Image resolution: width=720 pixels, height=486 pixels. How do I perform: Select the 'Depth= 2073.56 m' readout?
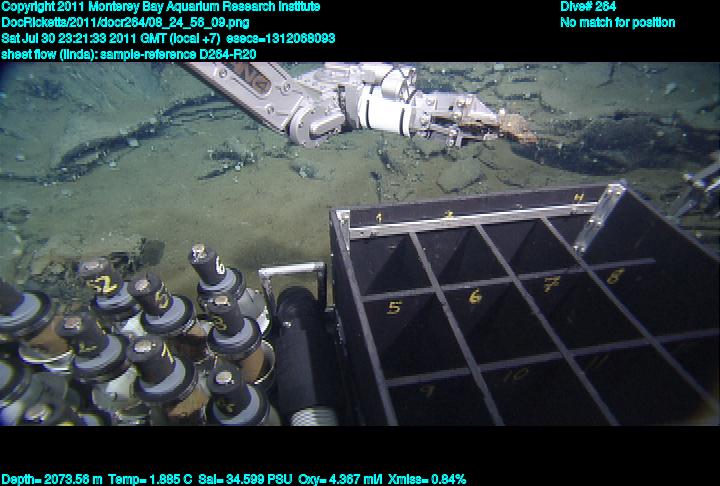pyautogui.click(x=52, y=480)
